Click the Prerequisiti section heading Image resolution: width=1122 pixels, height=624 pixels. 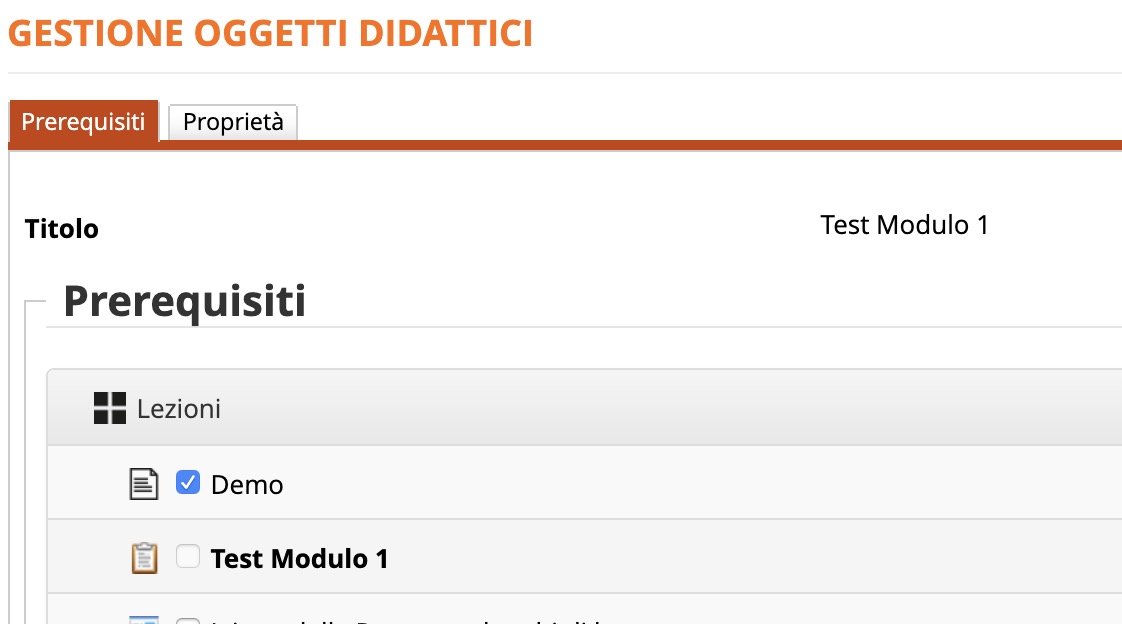184,301
